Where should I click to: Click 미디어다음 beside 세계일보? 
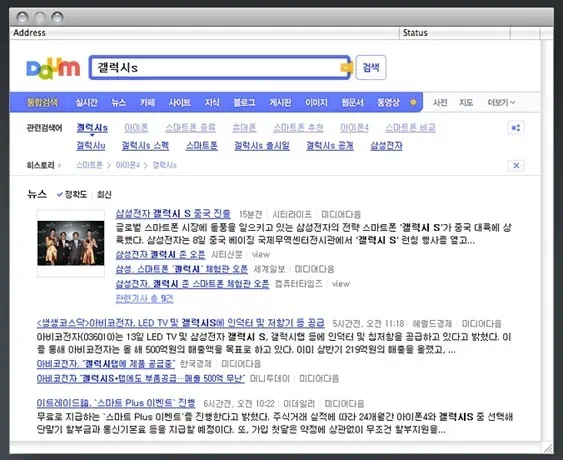[x=314, y=269]
